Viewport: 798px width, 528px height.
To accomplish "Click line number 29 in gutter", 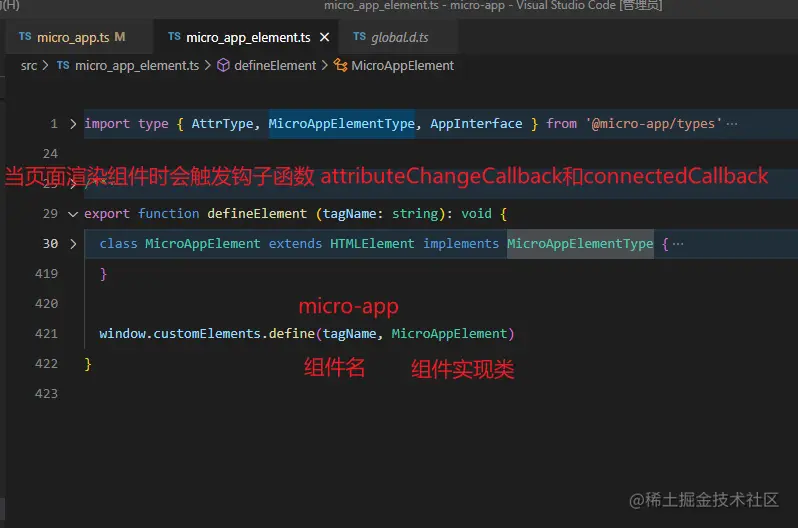I will pyautogui.click(x=50, y=214).
